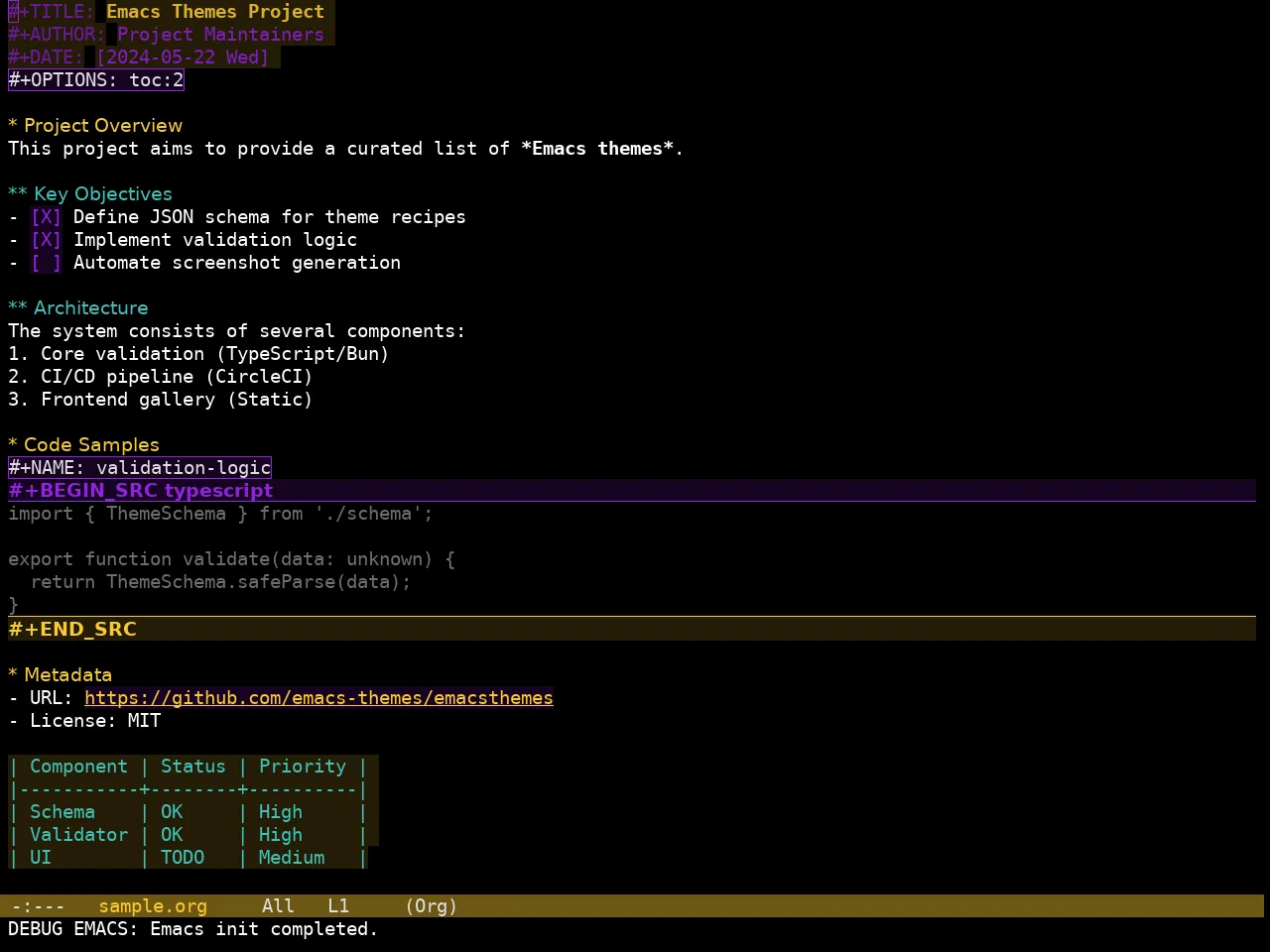This screenshot has height=952, width=1270.
Task: Click the return ThemeSchema.safeParse line
Action: coord(220,582)
